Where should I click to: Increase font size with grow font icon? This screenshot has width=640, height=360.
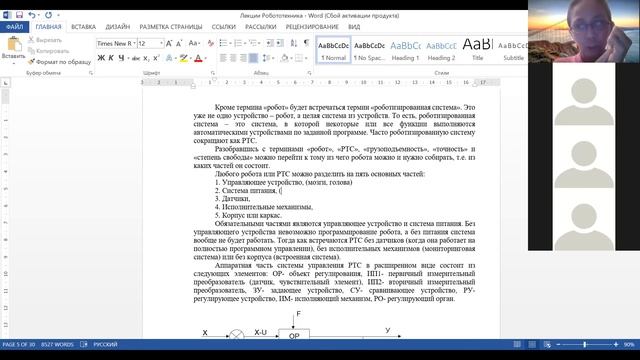(169, 43)
